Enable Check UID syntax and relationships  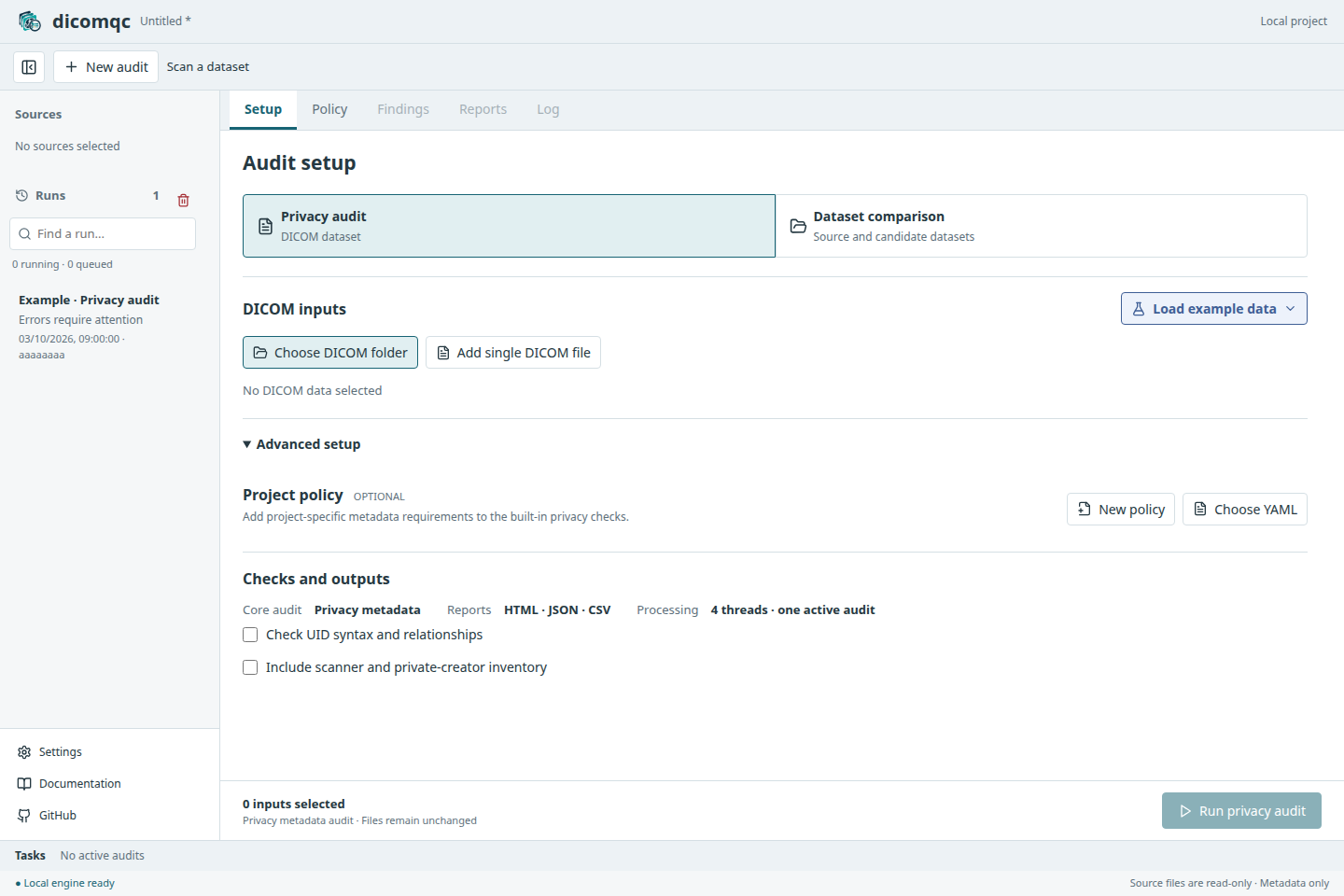(250, 635)
